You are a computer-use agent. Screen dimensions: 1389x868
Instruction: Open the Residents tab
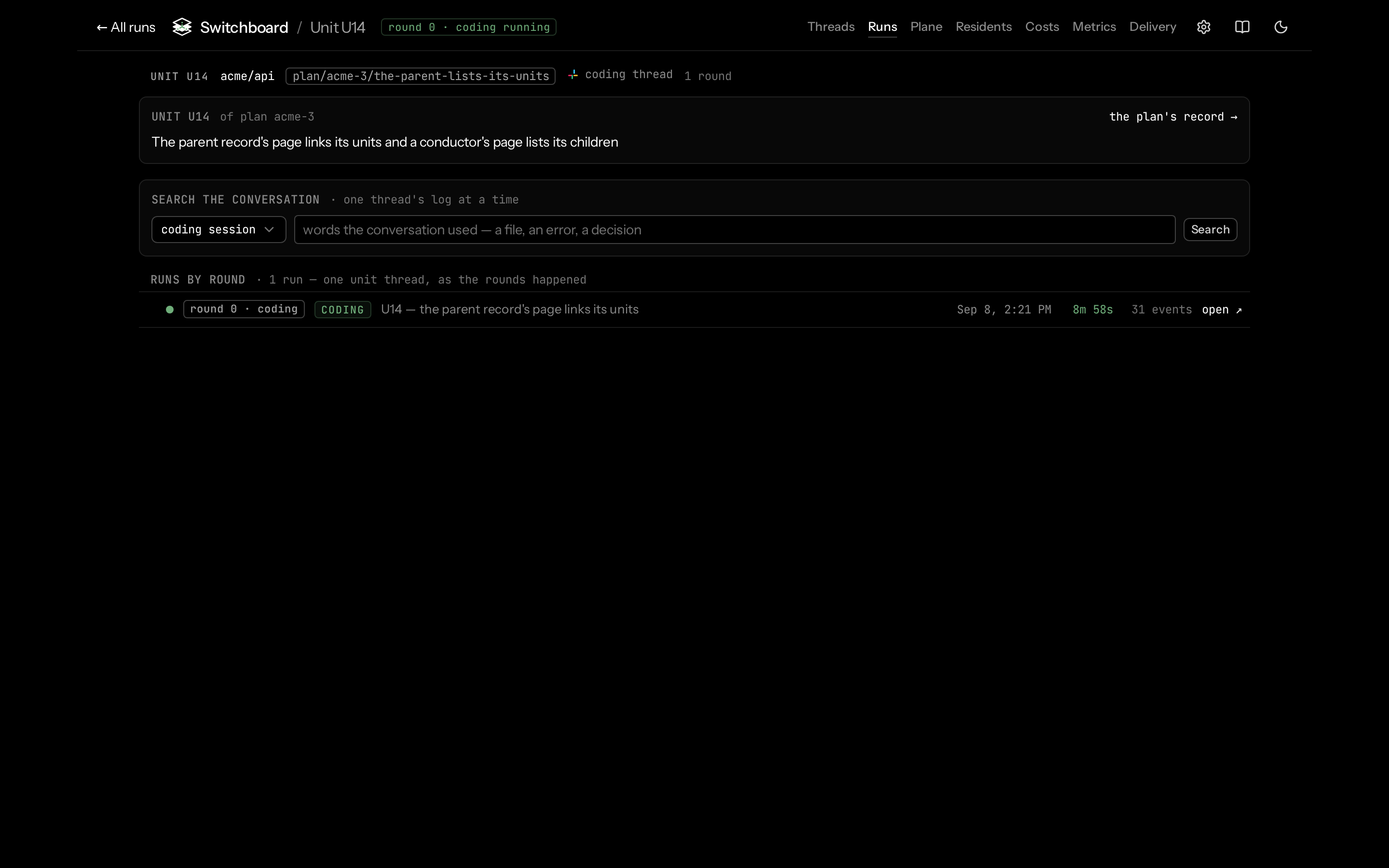[x=983, y=27]
